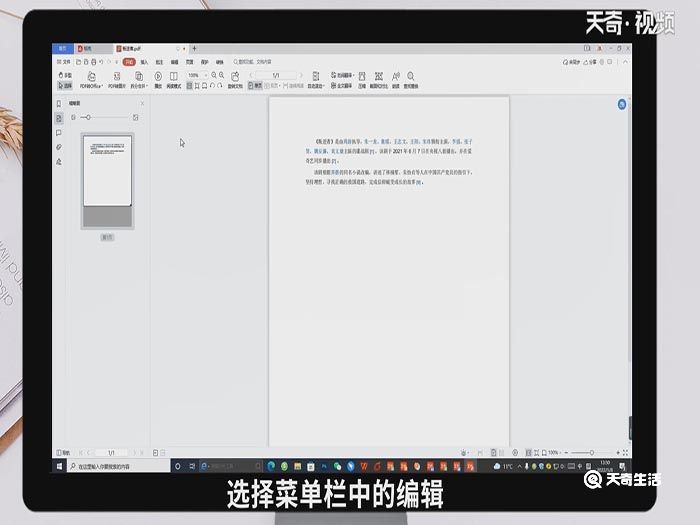
Task: Click the zoom in magnifier icon
Action: pyautogui.click(x=221, y=75)
